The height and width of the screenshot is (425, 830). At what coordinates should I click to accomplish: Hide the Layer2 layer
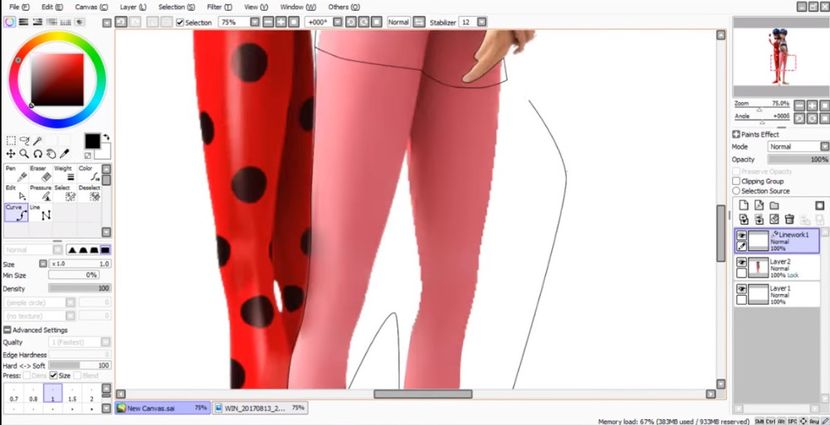[x=742, y=262]
